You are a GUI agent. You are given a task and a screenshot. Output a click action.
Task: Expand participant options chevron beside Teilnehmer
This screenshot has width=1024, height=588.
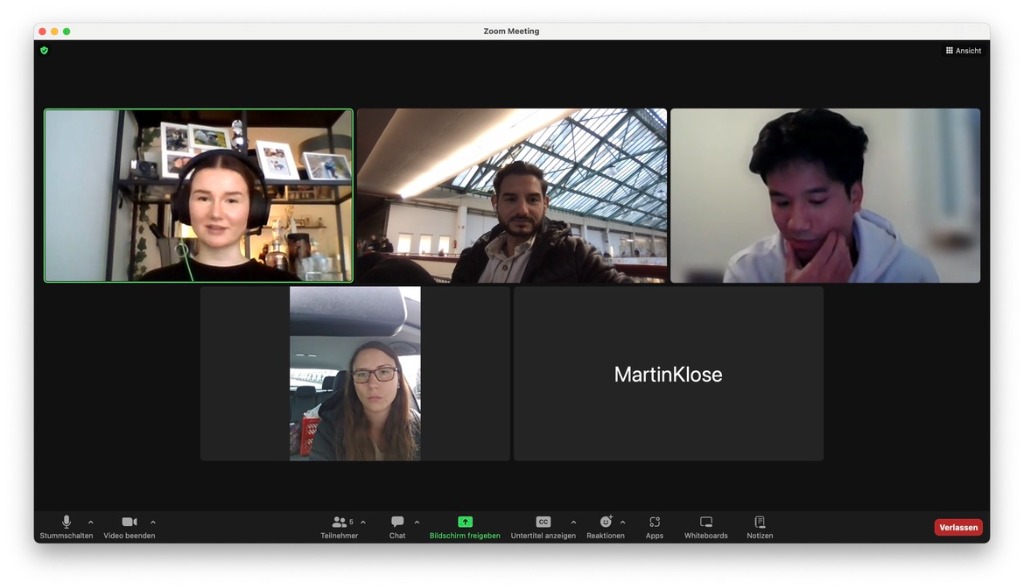pyautogui.click(x=362, y=521)
